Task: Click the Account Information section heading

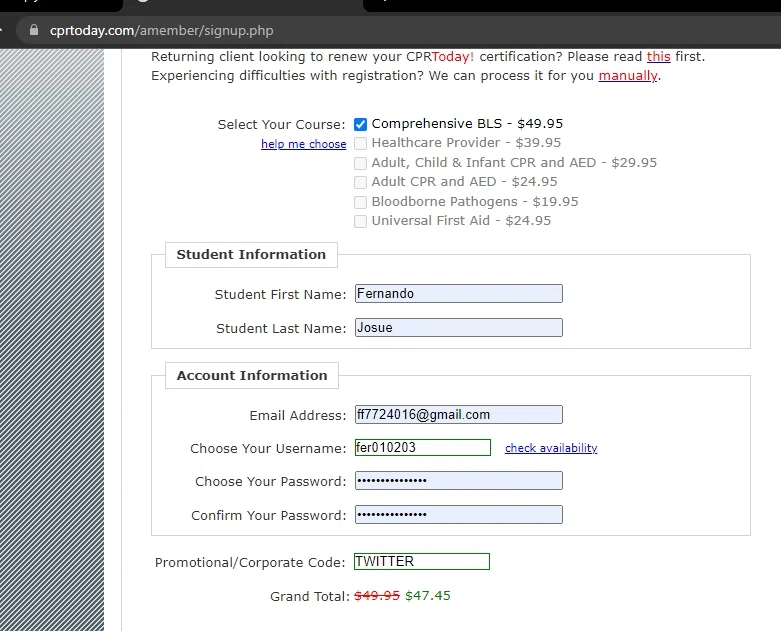Action: [x=252, y=376]
